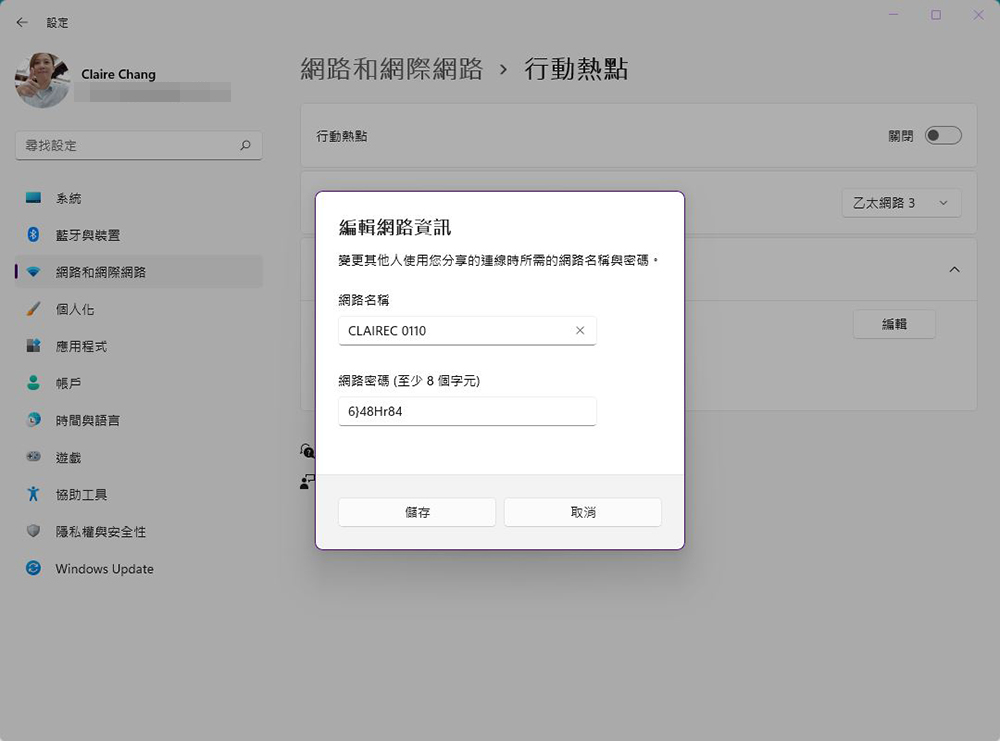
Task: Open Accessibility via its figure icon
Action: click(34, 494)
